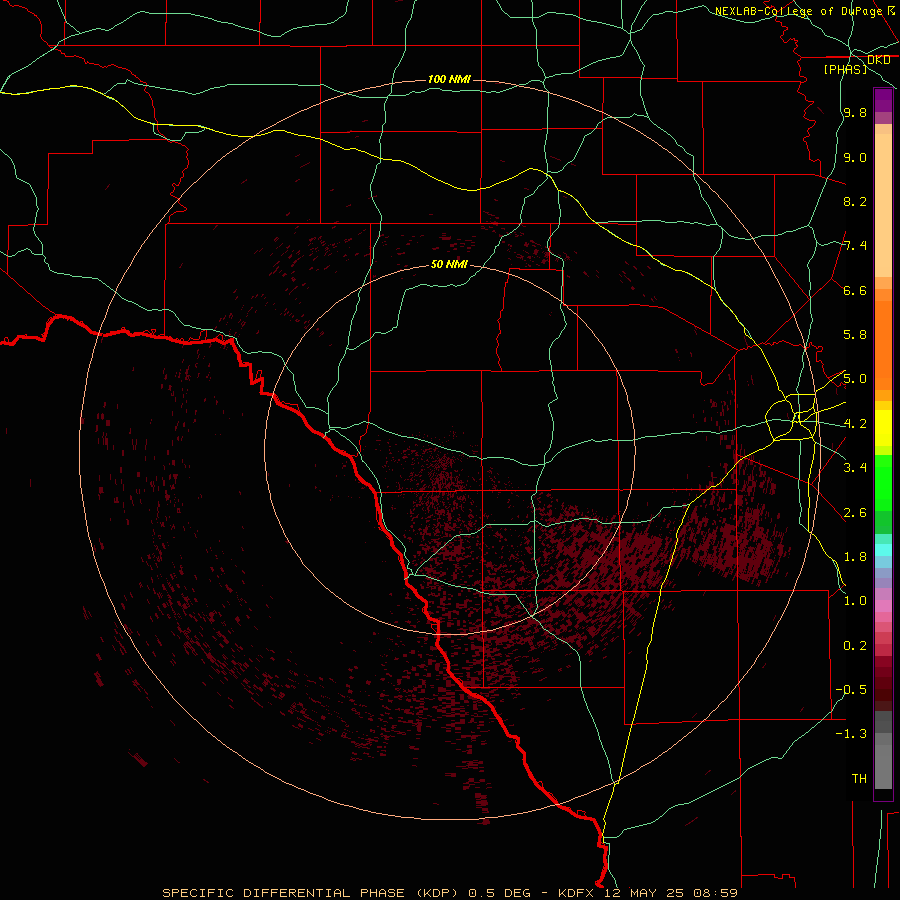This screenshot has width=900, height=900.
Task: Pick the pink segment of the color bar
Action: point(883,606)
